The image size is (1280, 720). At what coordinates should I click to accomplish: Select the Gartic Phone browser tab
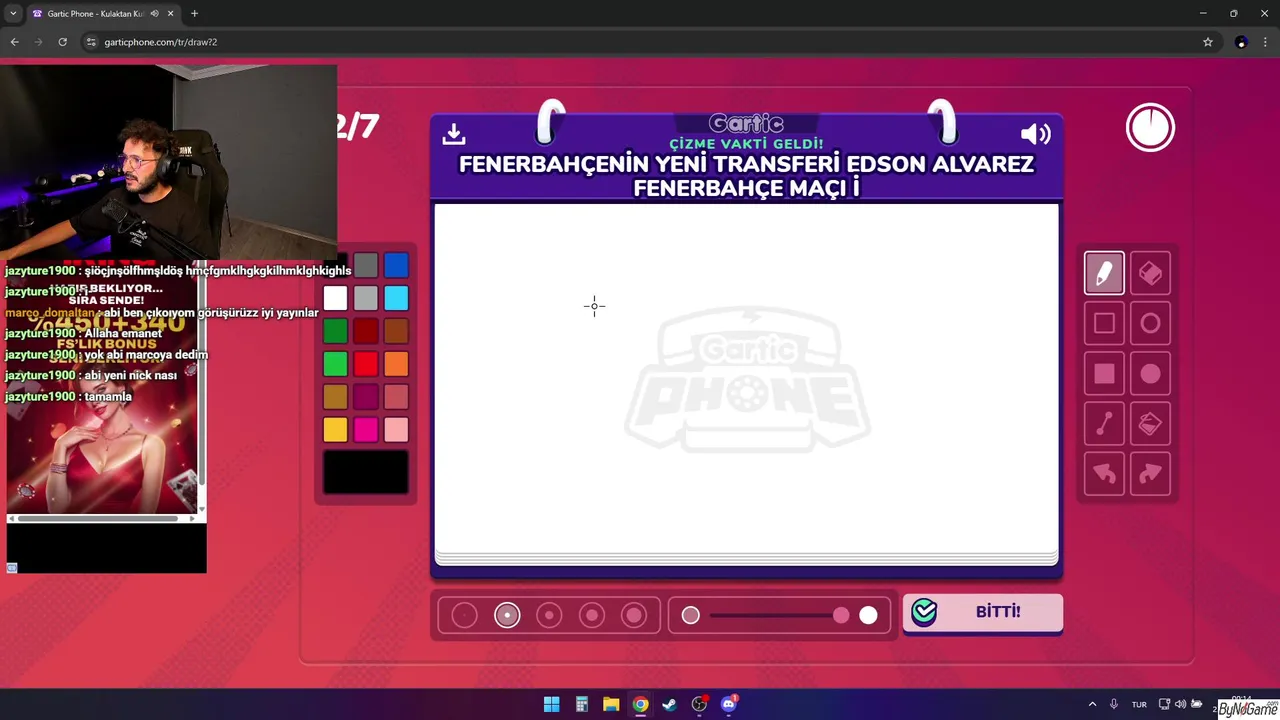(102, 13)
